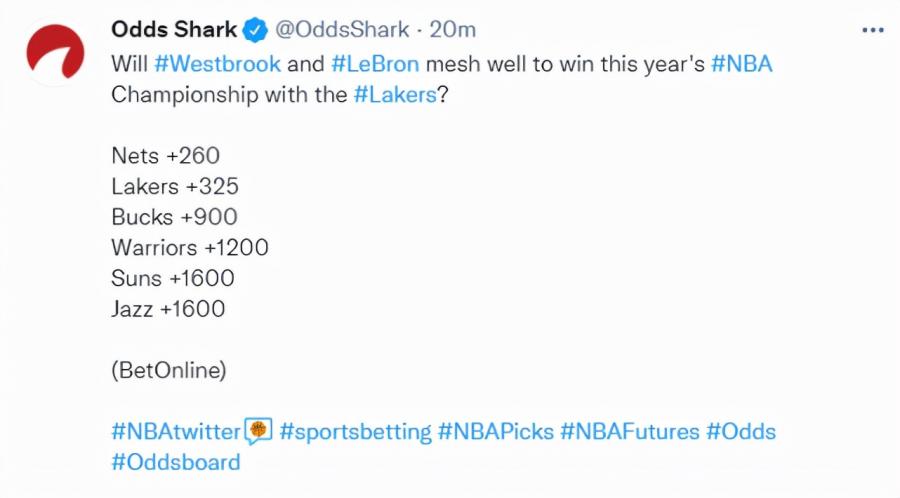Open the #Oddsboard hashtag
Viewport: 900px width, 498px height.
point(176,462)
